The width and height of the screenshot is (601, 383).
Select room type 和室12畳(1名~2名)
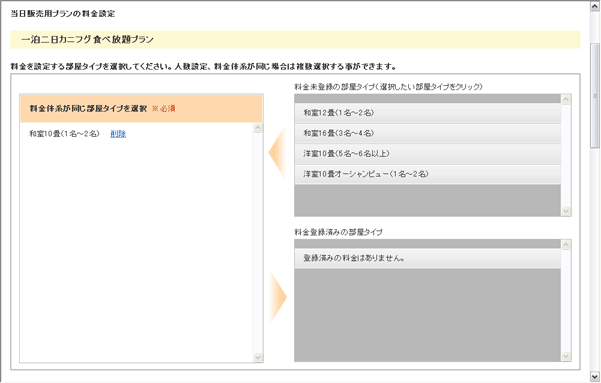point(427,113)
